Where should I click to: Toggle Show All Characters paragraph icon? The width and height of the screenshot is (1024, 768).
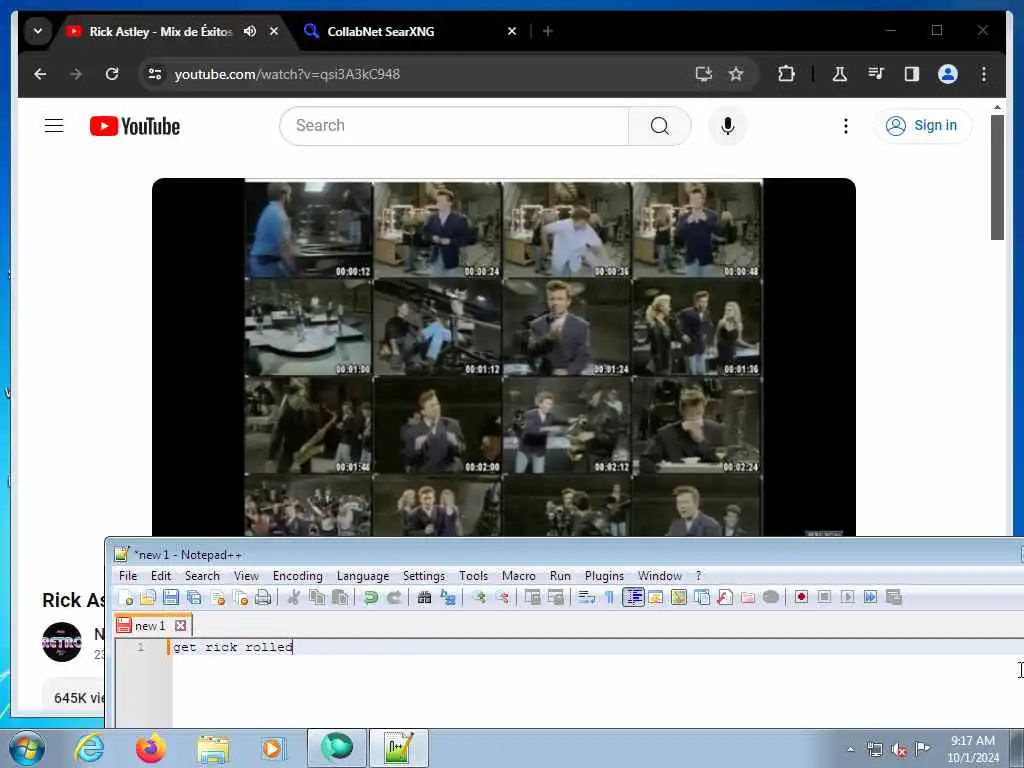point(609,598)
